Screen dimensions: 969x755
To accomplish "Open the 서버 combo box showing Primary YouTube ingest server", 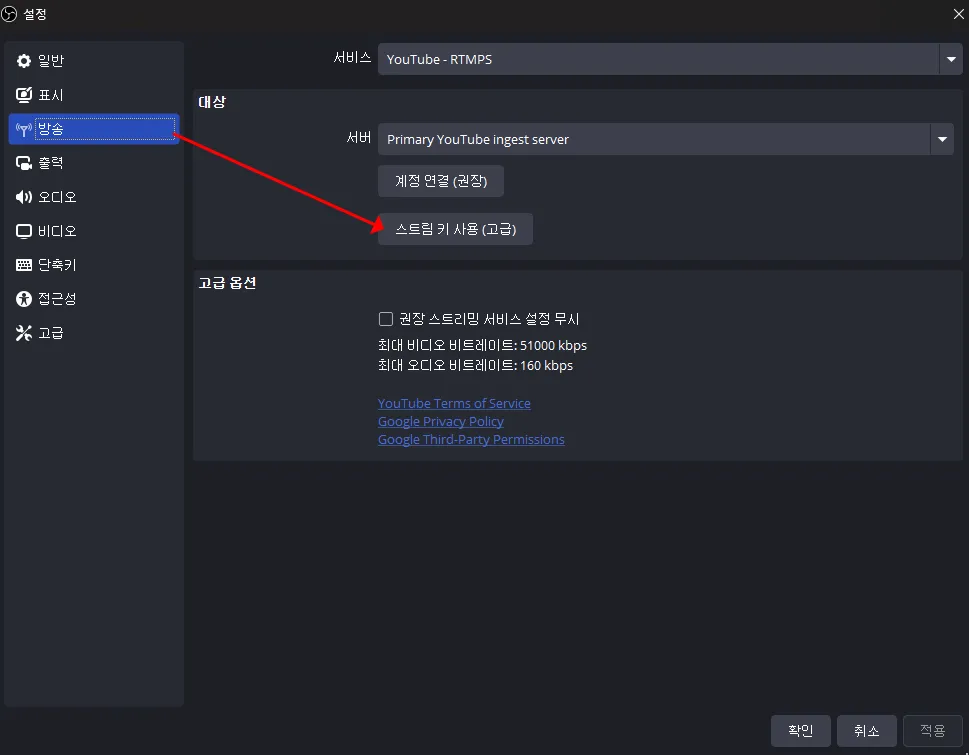I will click(x=666, y=139).
